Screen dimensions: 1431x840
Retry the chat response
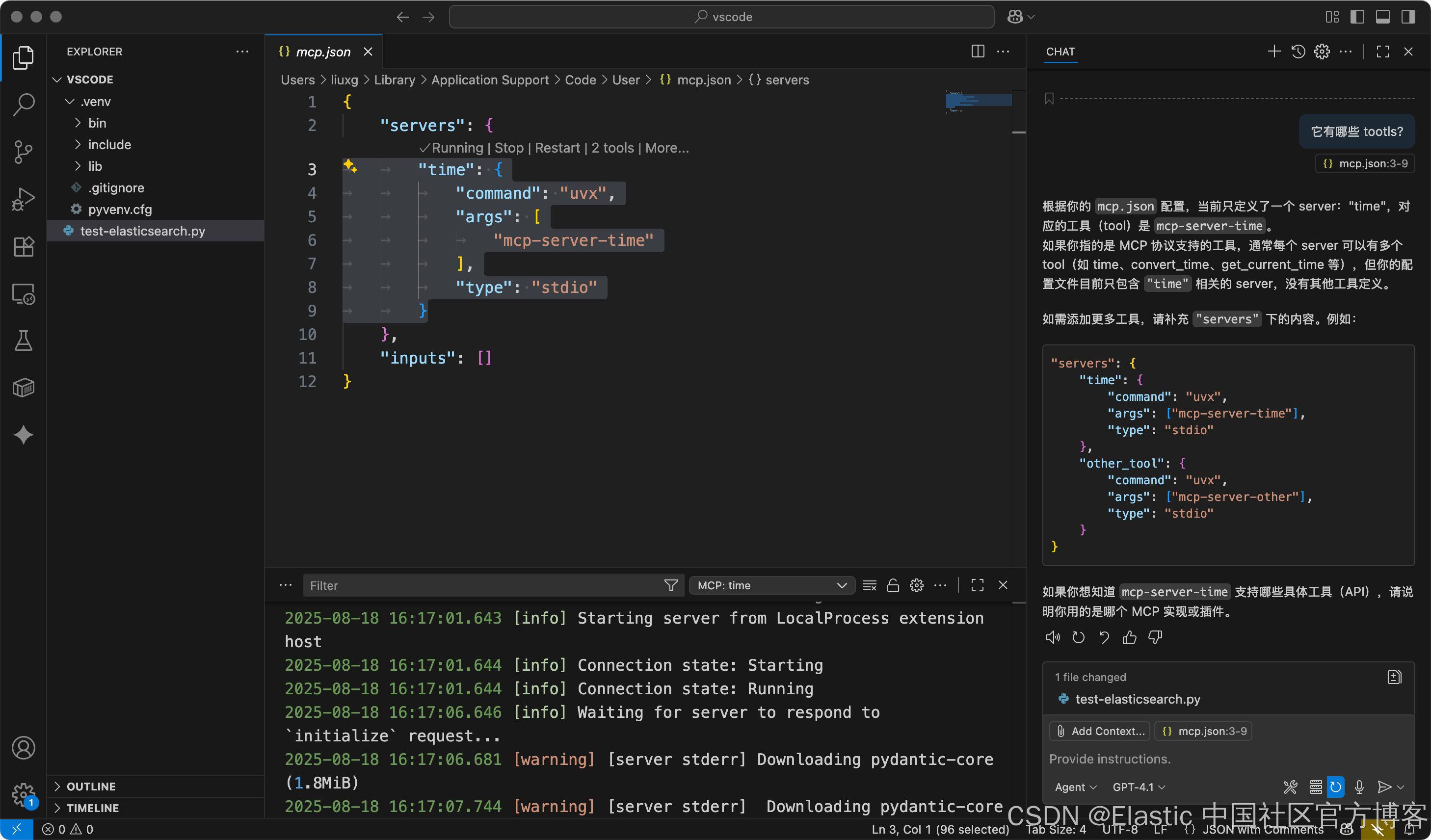(1078, 637)
